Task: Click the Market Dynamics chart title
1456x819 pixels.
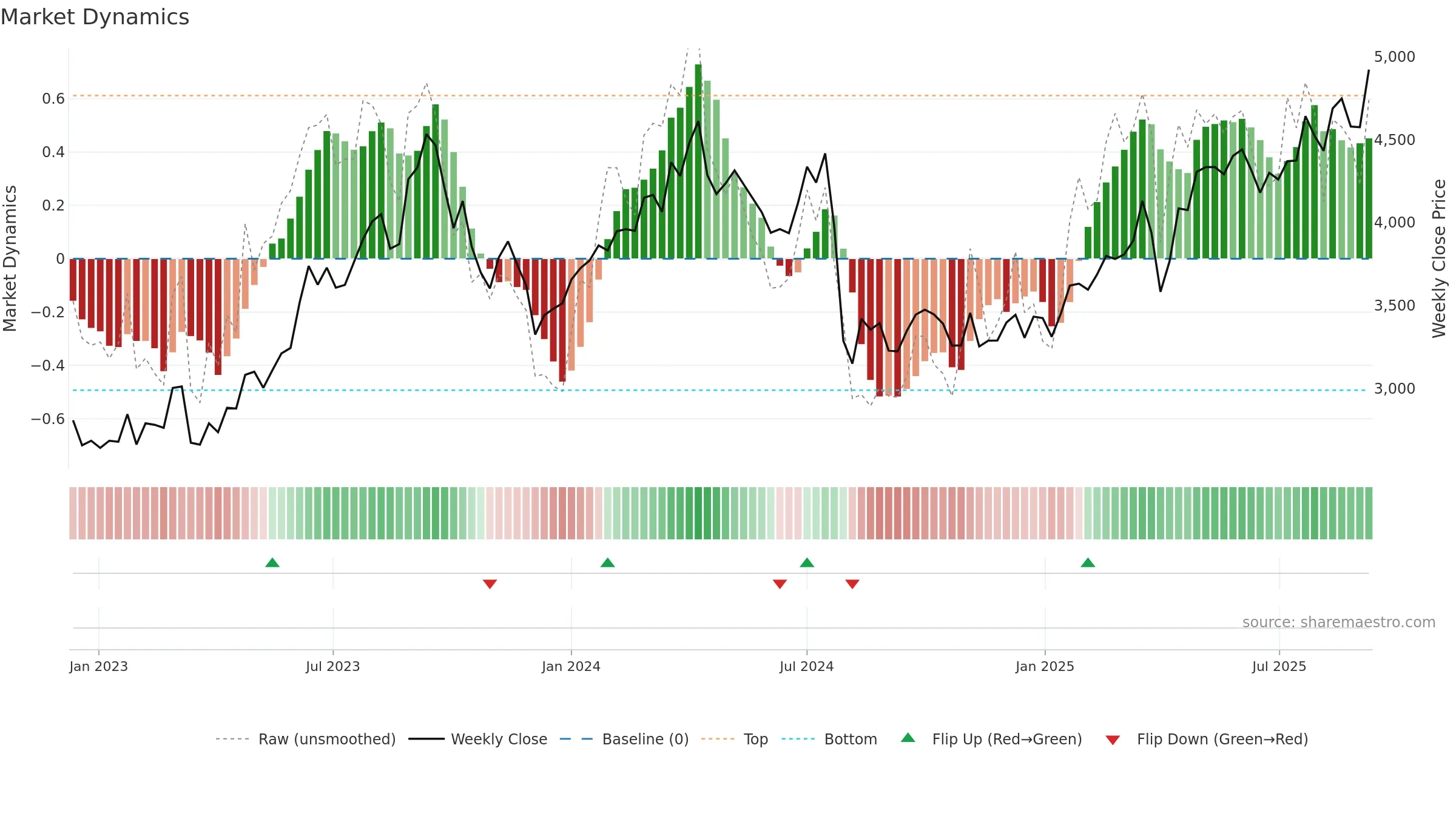Action: click(x=95, y=17)
